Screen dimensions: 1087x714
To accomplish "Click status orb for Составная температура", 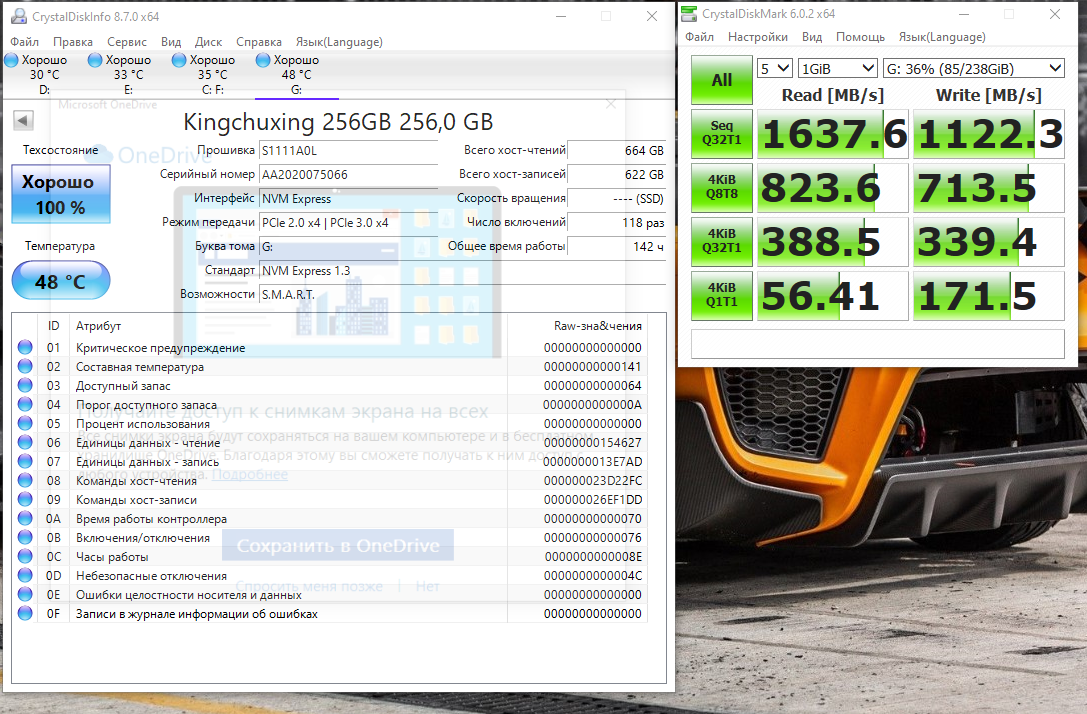I will point(25,366).
